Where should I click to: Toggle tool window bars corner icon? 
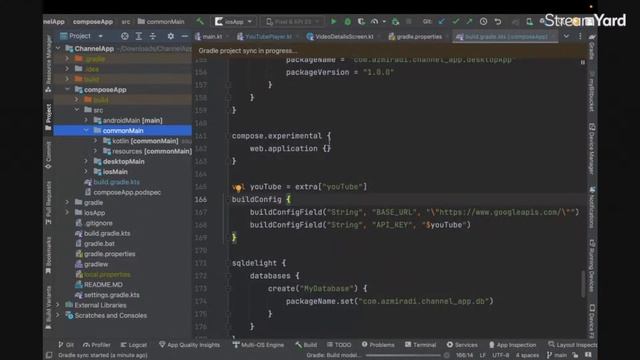[x=49, y=355]
